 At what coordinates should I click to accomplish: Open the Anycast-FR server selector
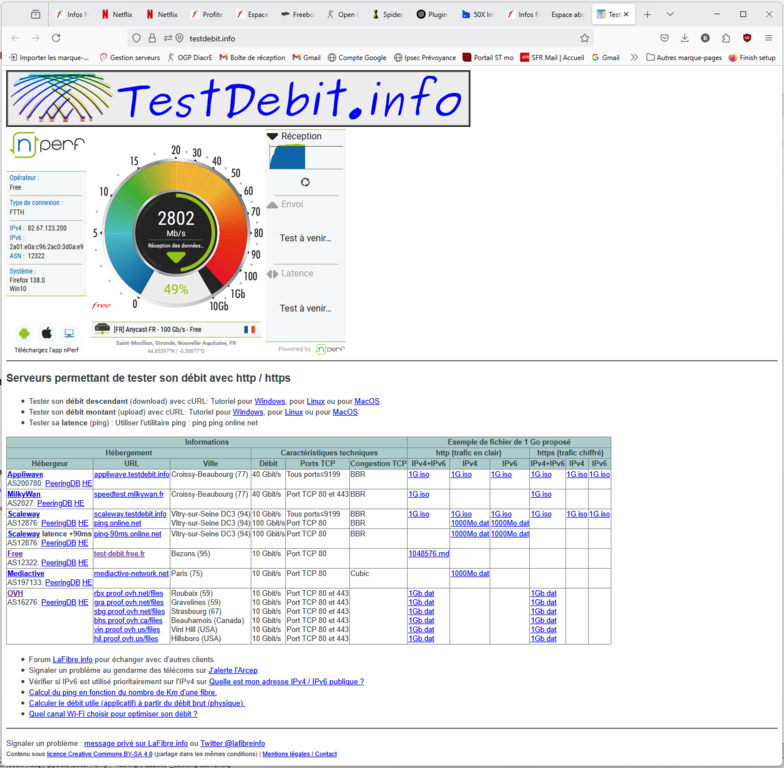point(175,329)
